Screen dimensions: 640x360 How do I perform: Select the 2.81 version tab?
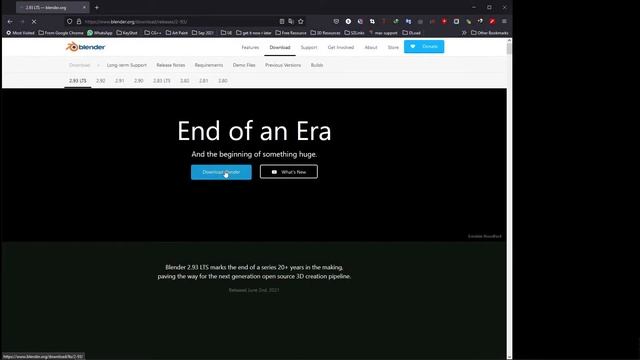tap(204, 81)
